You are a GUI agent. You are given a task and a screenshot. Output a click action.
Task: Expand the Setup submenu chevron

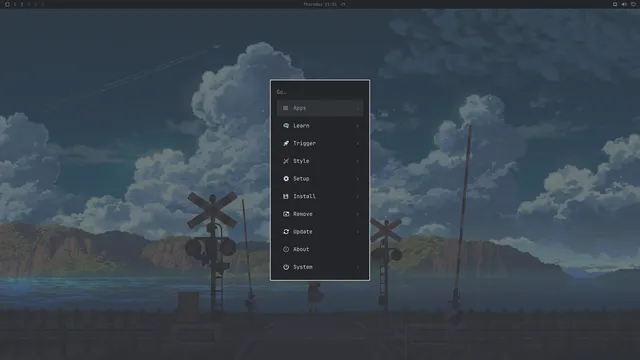(358, 179)
